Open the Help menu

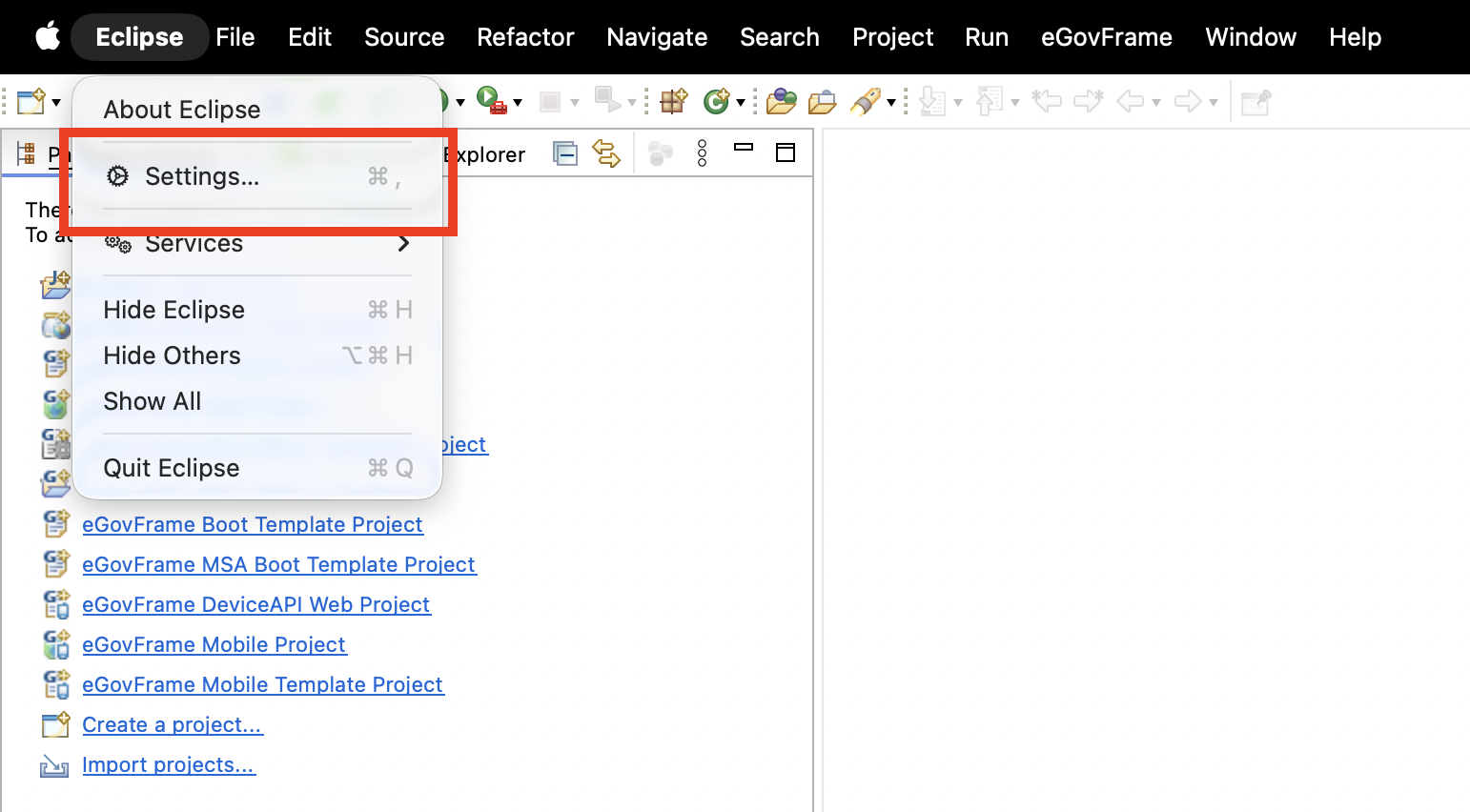click(x=1356, y=37)
